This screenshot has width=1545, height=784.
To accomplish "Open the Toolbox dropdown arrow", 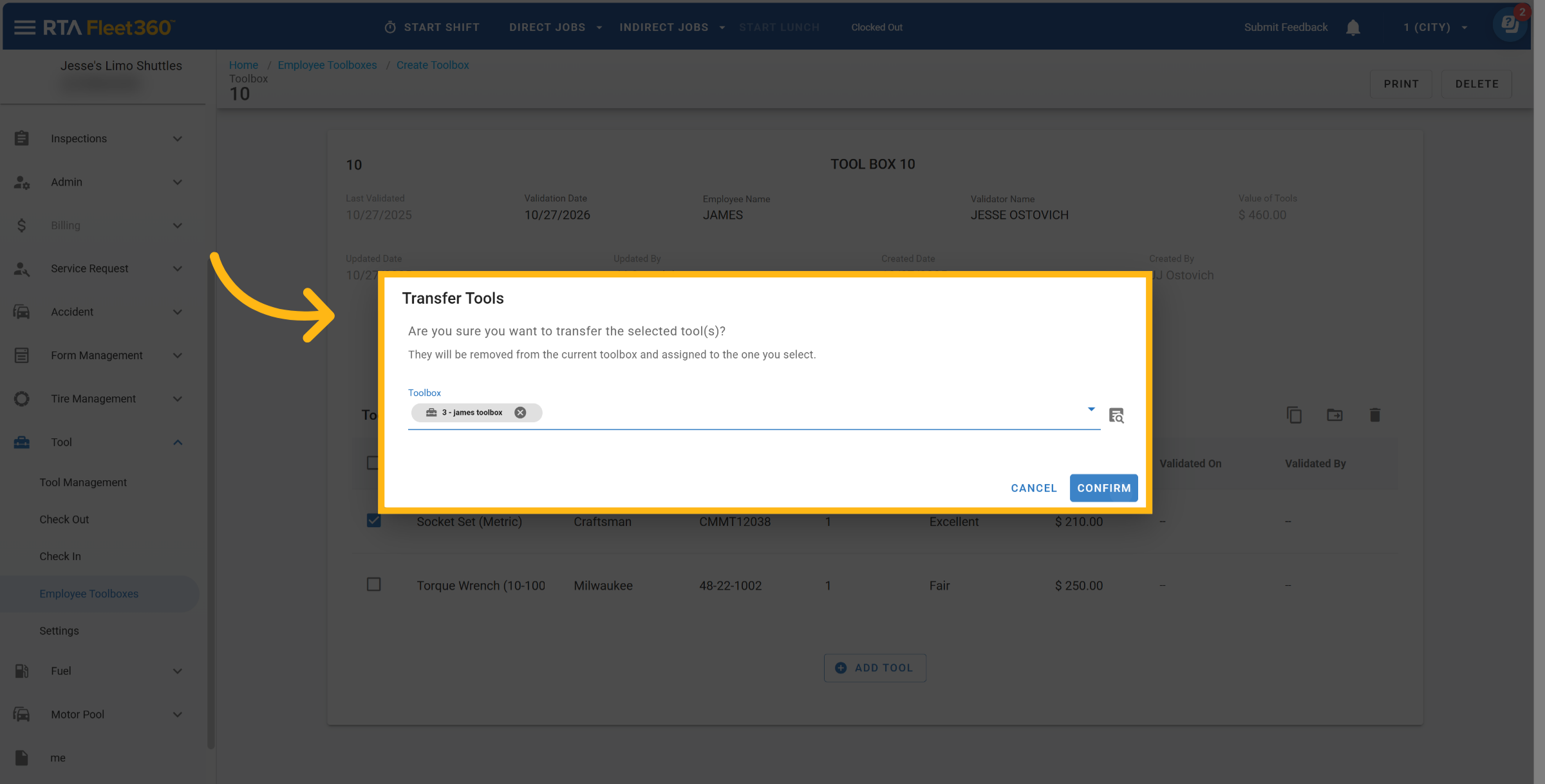I will point(1091,409).
